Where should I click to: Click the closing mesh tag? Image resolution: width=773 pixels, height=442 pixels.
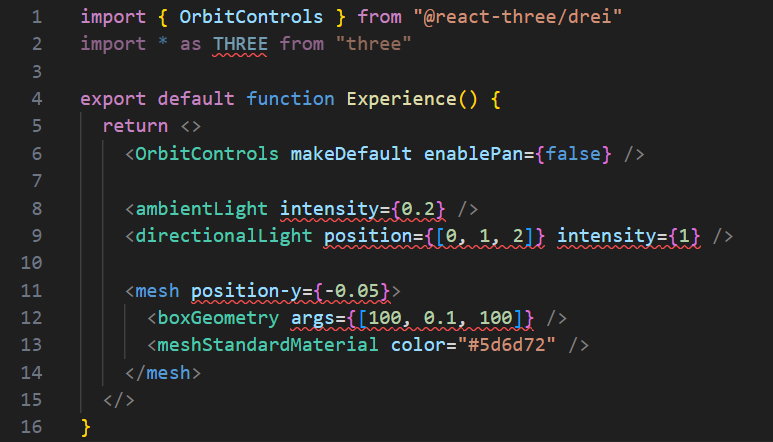click(163, 373)
